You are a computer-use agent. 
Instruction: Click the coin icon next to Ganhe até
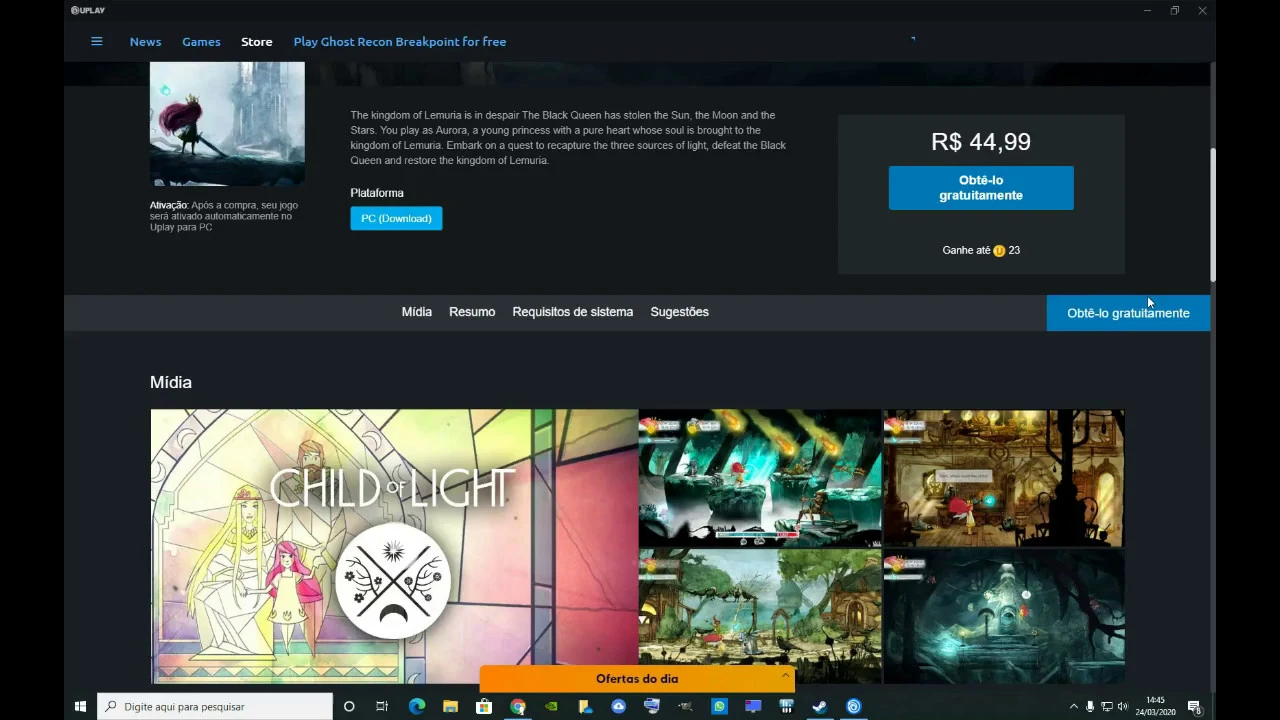click(998, 250)
